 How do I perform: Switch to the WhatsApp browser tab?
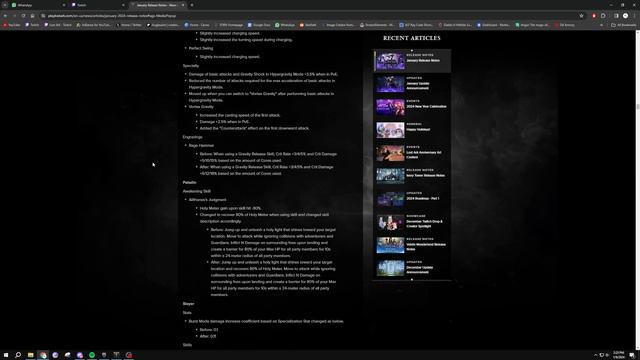(37, 5)
